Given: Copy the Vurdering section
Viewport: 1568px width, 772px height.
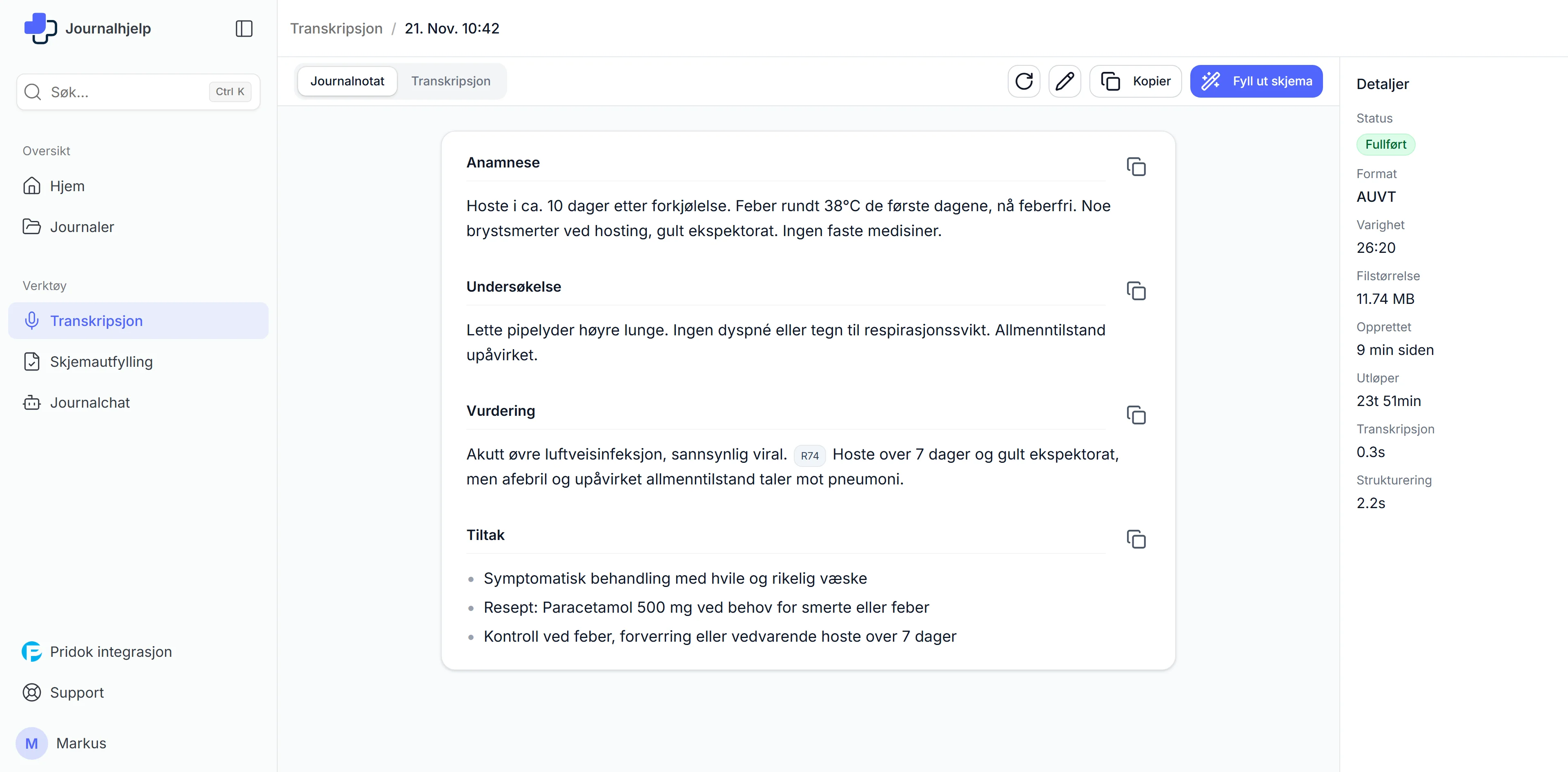Looking at the screenshot, I should (1136, 415).
